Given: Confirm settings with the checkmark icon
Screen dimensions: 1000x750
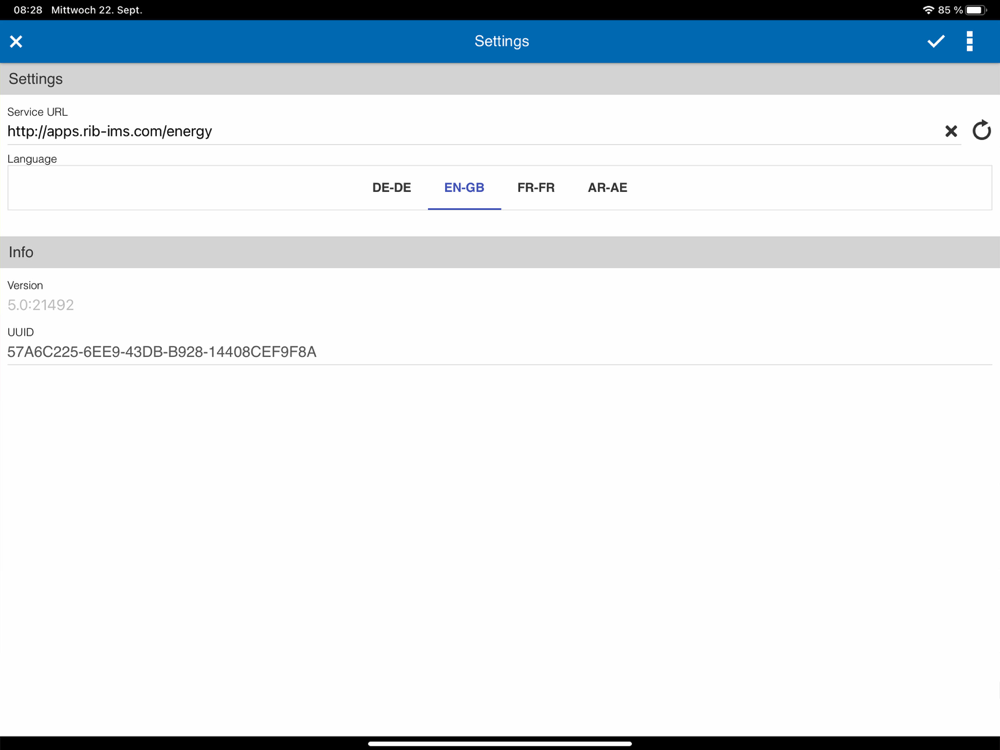Looking at the screenshot, I should click(x=936, y=41).
